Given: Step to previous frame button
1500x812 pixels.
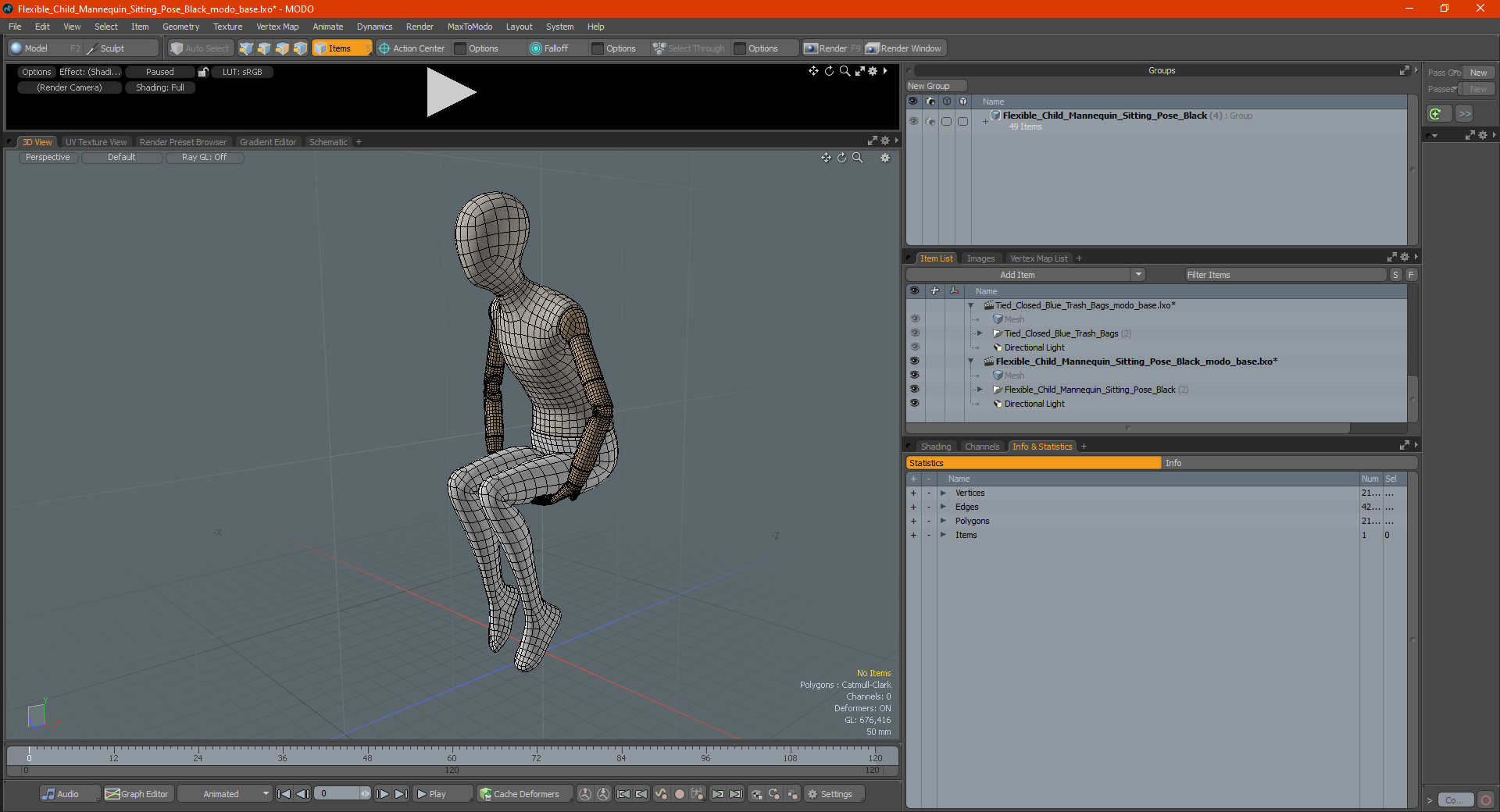Looking at the screenshot, I should click(303, 794).
